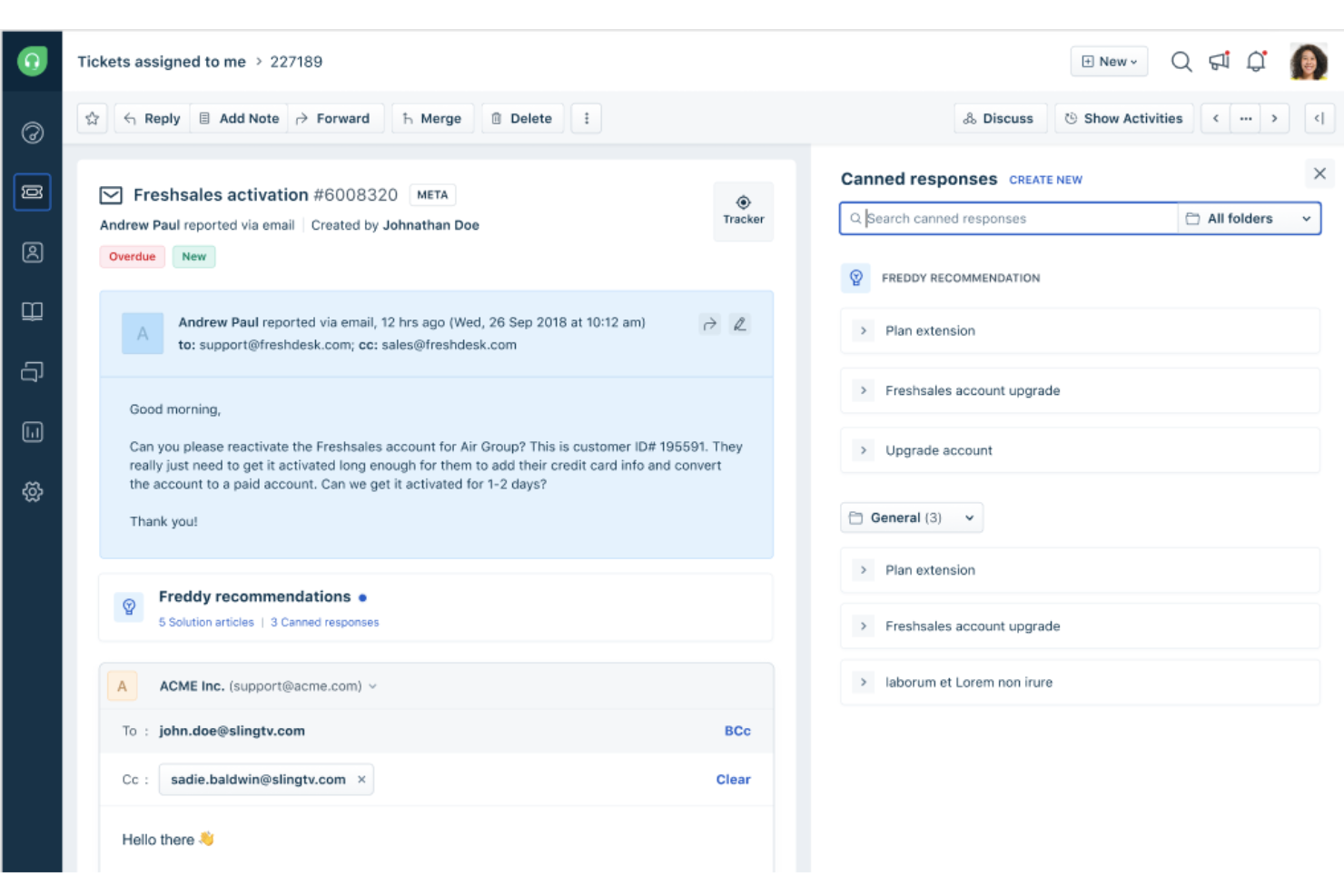The height and width of the screenshot is (896, 1344).
Task: Open the Contacts section in the sidebar
Action: [33, 252]
